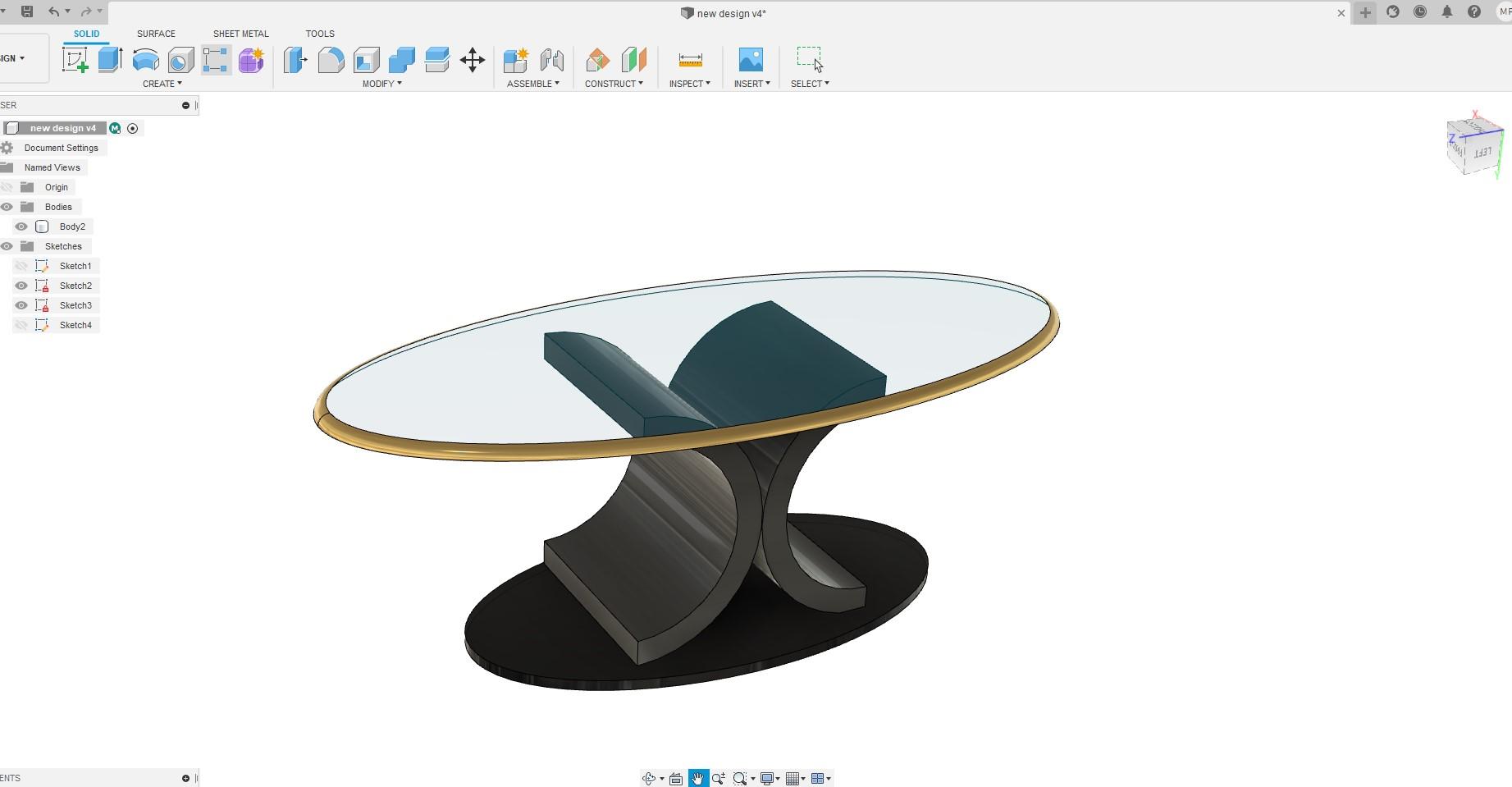
Task: Open the Construct dropdown menu
Action: [614, 83]
